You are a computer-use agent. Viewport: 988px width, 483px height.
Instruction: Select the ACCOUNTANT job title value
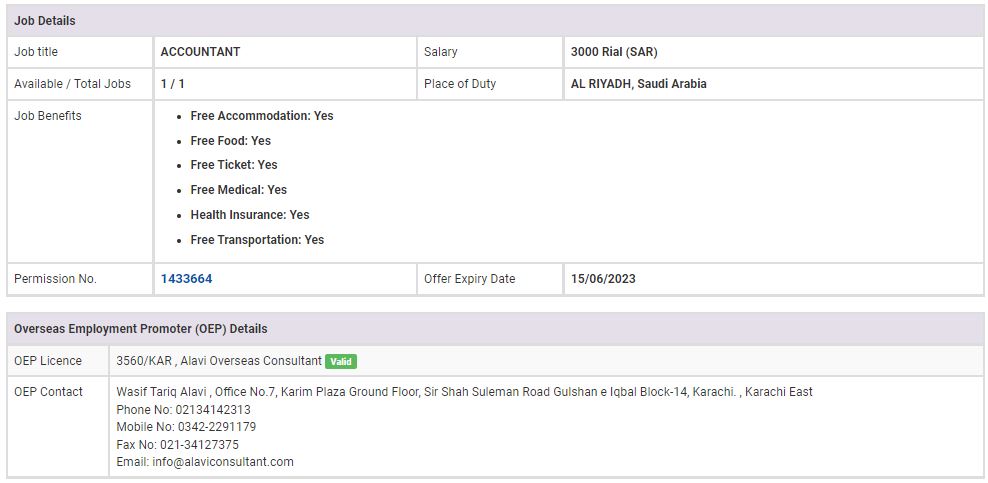coord(200,52)
